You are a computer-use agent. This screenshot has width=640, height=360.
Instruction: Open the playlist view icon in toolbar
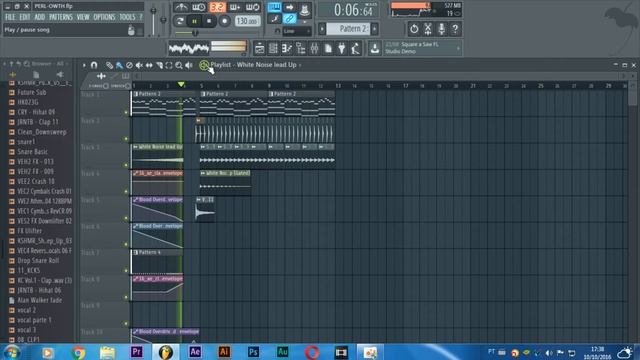(260, 49)
